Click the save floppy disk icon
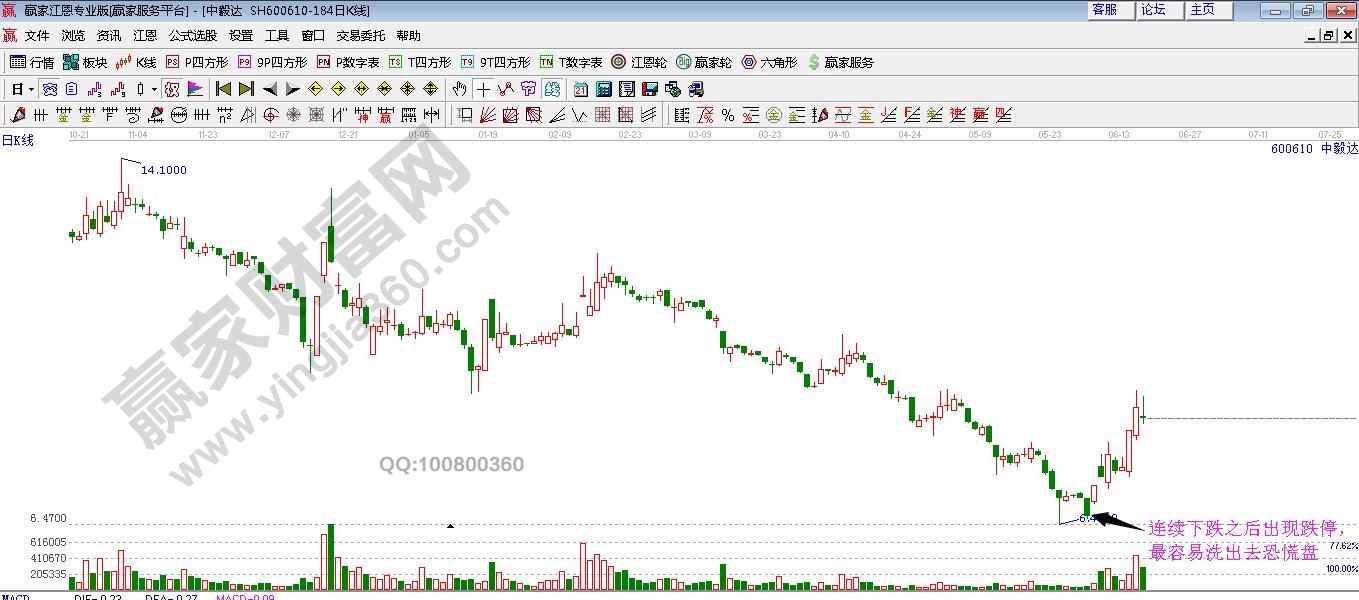Viewport: 1359px width, 600px height. (650, 89)
